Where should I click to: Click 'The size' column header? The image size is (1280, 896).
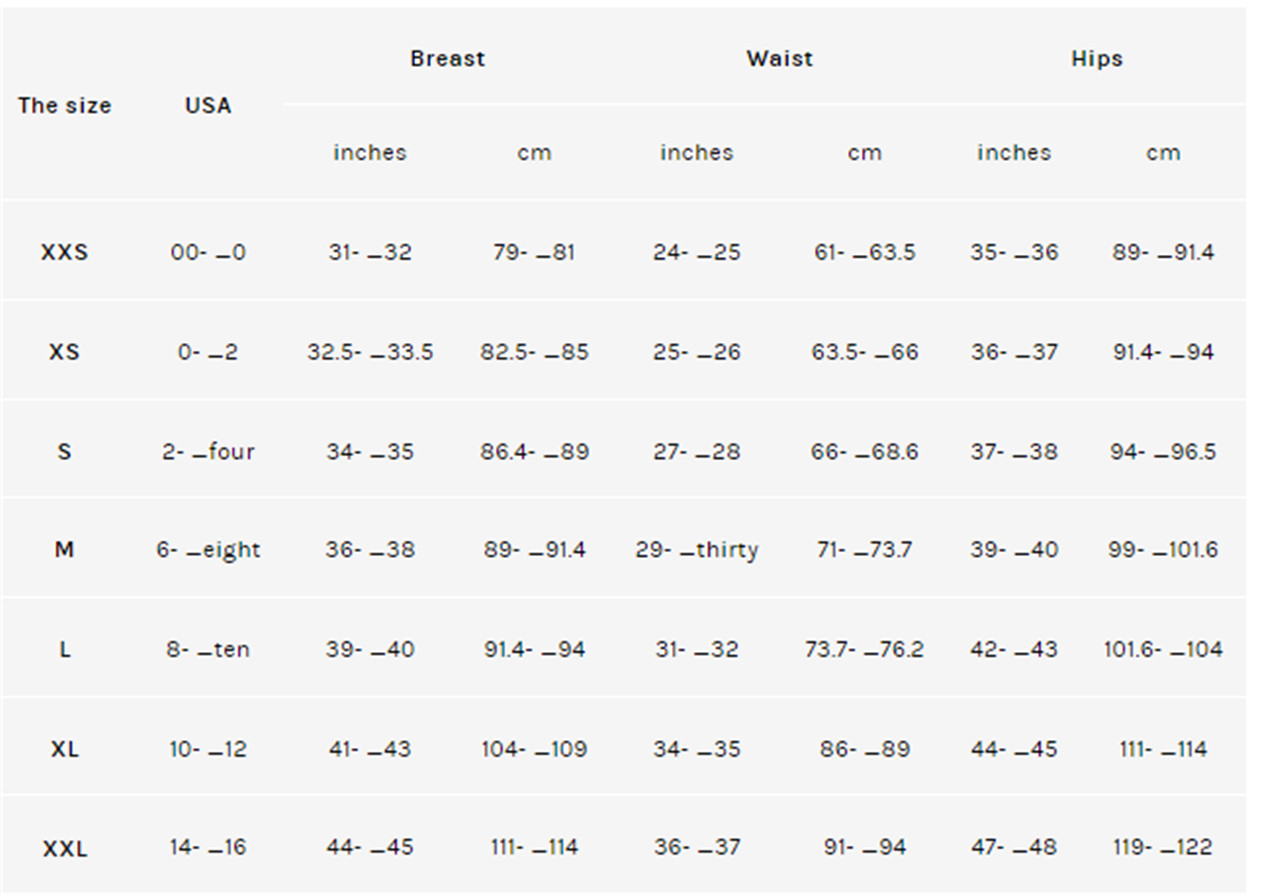click(64, 105)
